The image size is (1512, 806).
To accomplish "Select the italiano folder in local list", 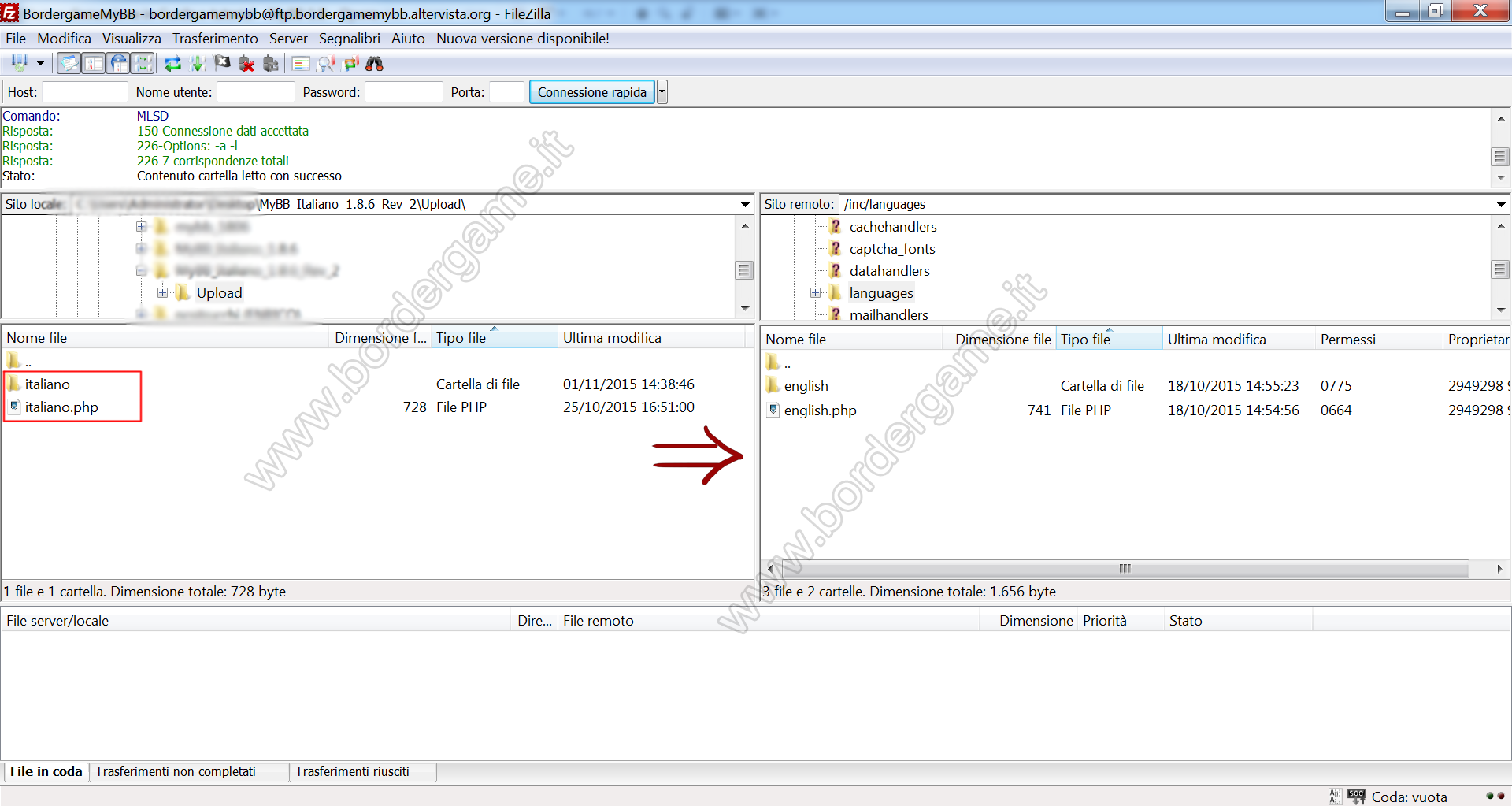I will 47,384.
